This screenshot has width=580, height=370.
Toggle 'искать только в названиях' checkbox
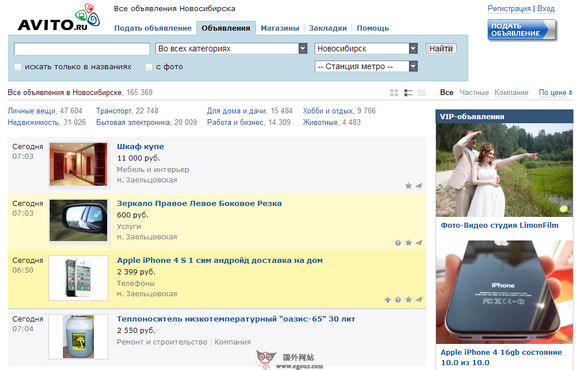tap(18, 67)
